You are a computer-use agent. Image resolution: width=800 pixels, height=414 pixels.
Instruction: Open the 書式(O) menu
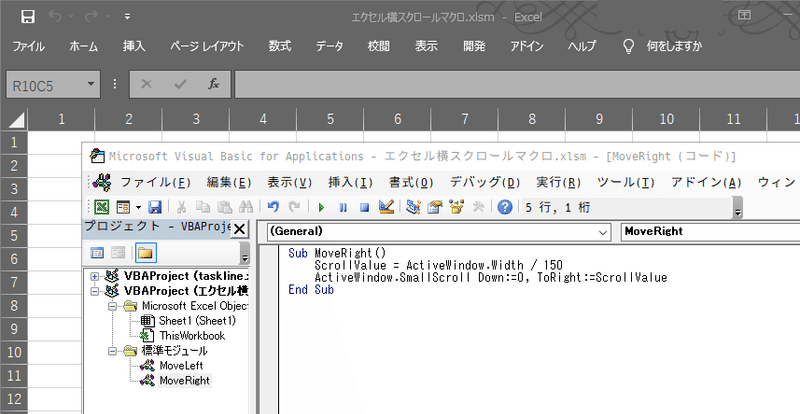[x=411, y=182]
